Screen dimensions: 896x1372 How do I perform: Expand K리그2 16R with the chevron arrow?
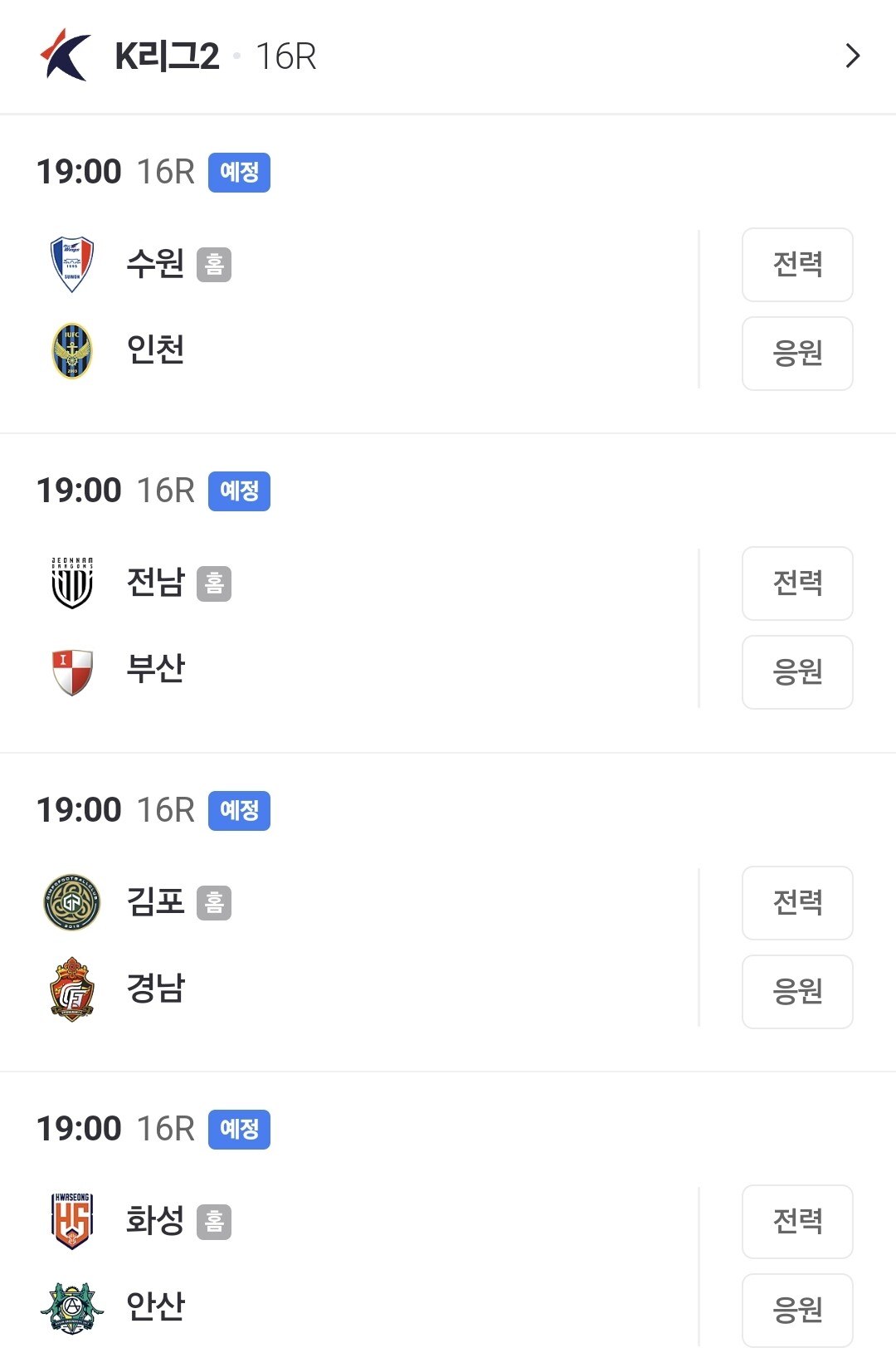point(852,56)
